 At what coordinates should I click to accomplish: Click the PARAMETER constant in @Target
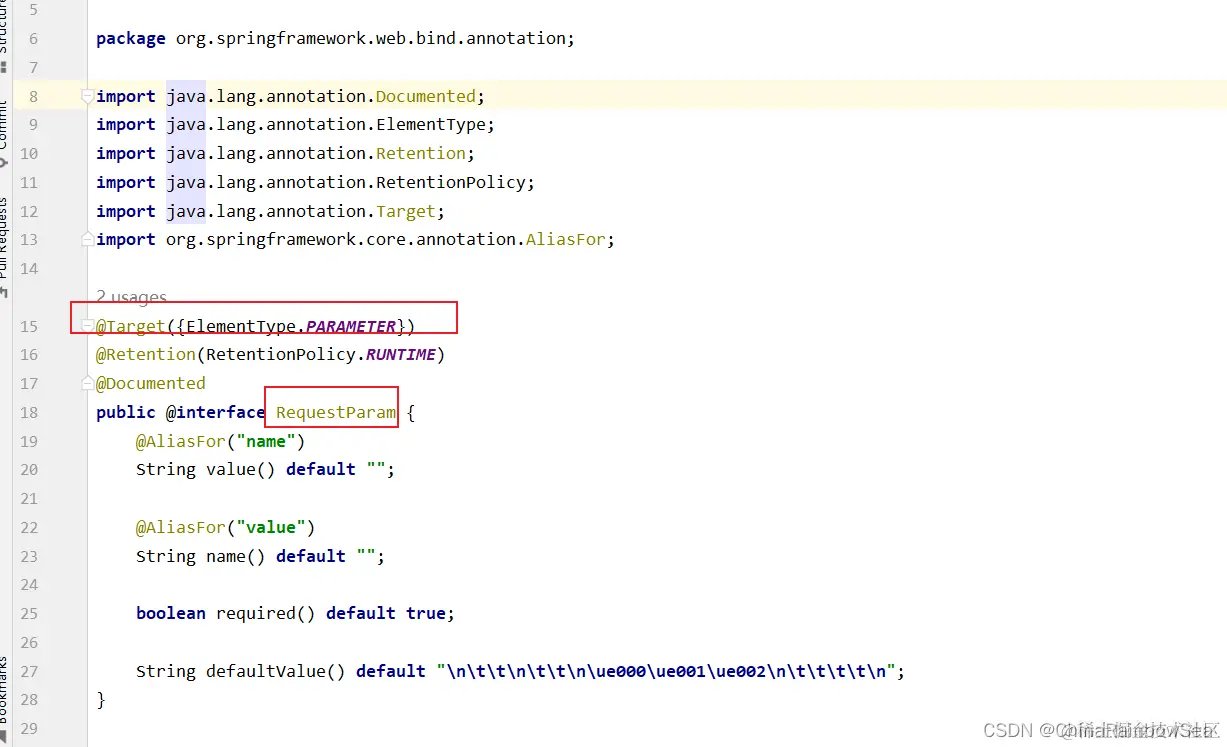351,326
